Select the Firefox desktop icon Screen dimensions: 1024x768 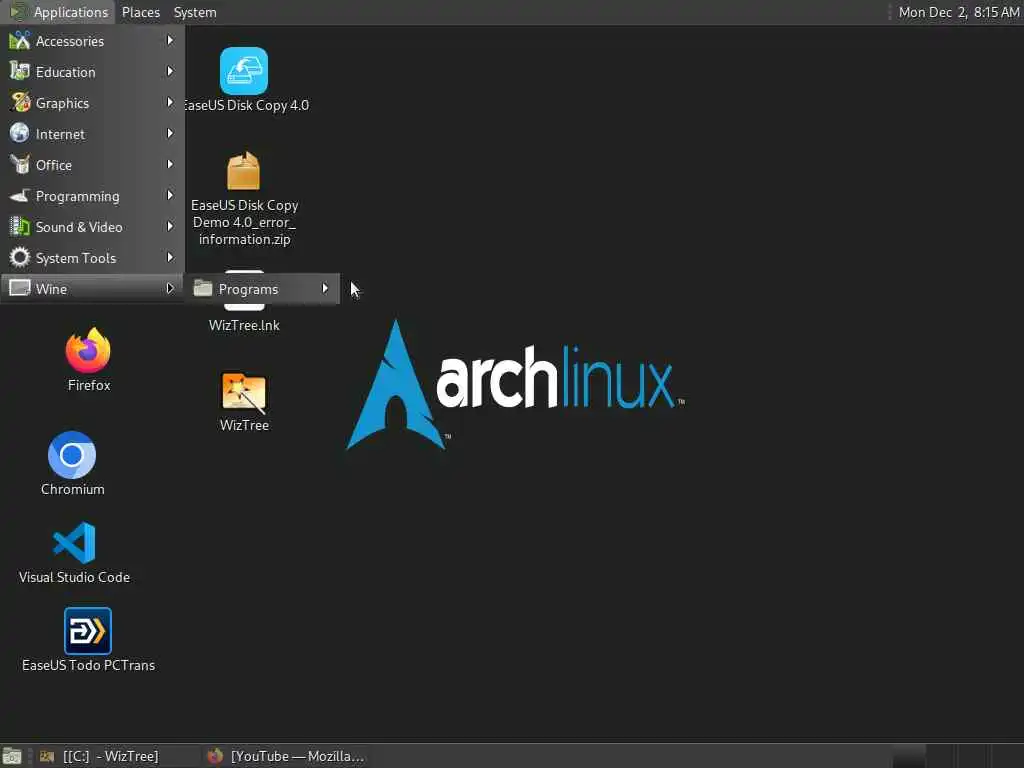pos(88,351)
